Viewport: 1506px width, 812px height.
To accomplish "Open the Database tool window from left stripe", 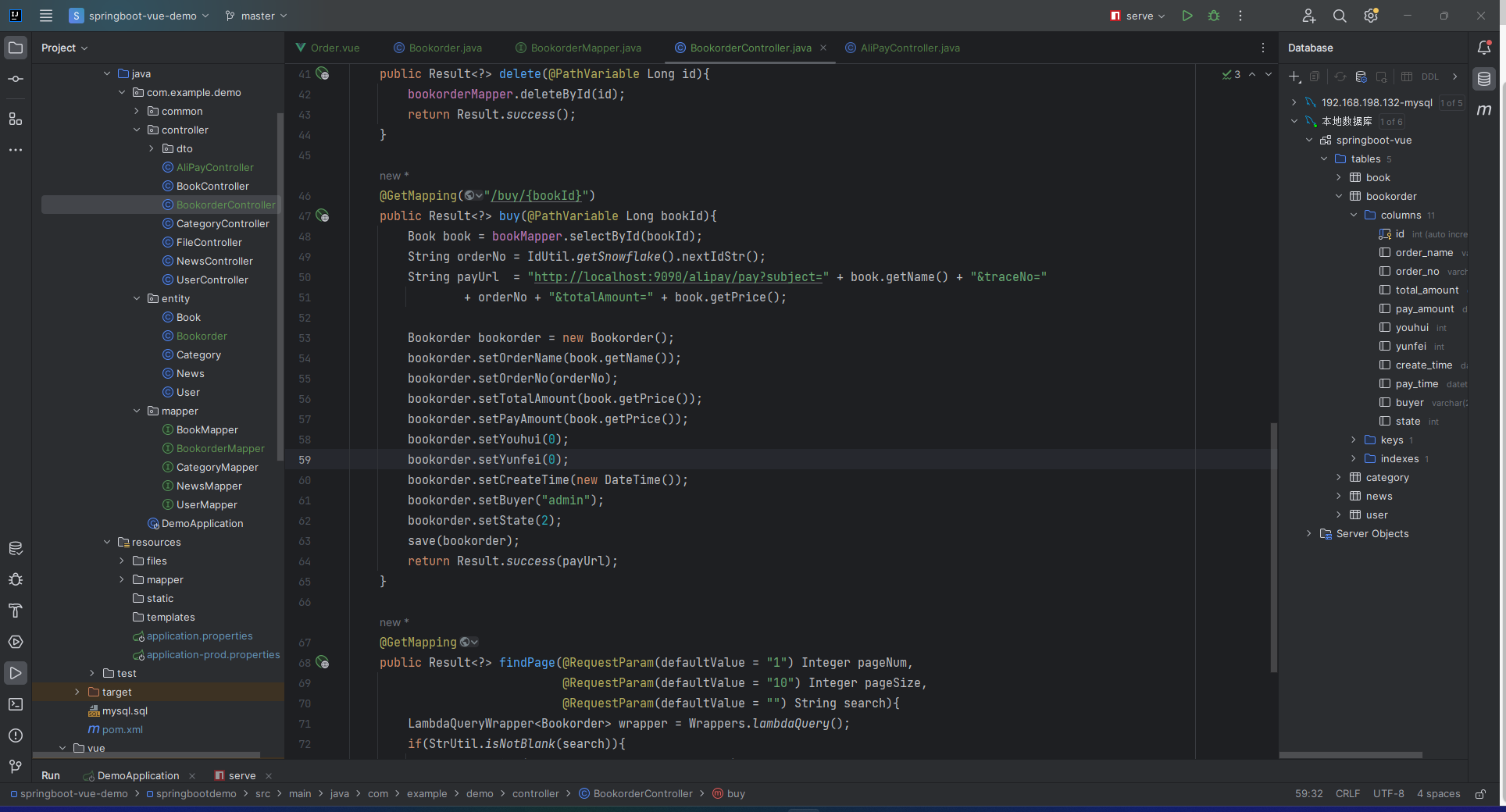I will [16, 548].
